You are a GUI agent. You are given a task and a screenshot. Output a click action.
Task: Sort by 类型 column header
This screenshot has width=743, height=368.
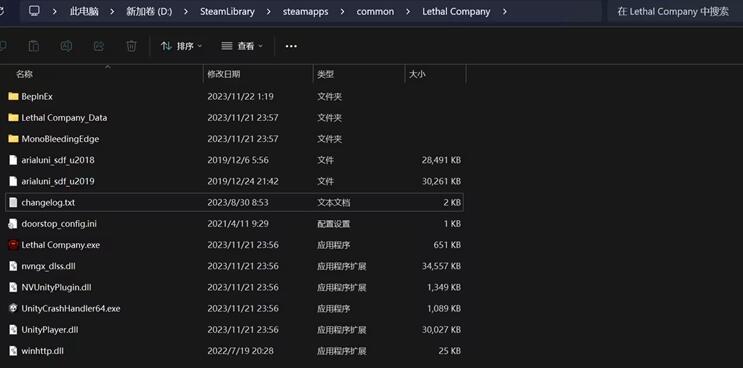pyautogui.click(x=326, y=74)
